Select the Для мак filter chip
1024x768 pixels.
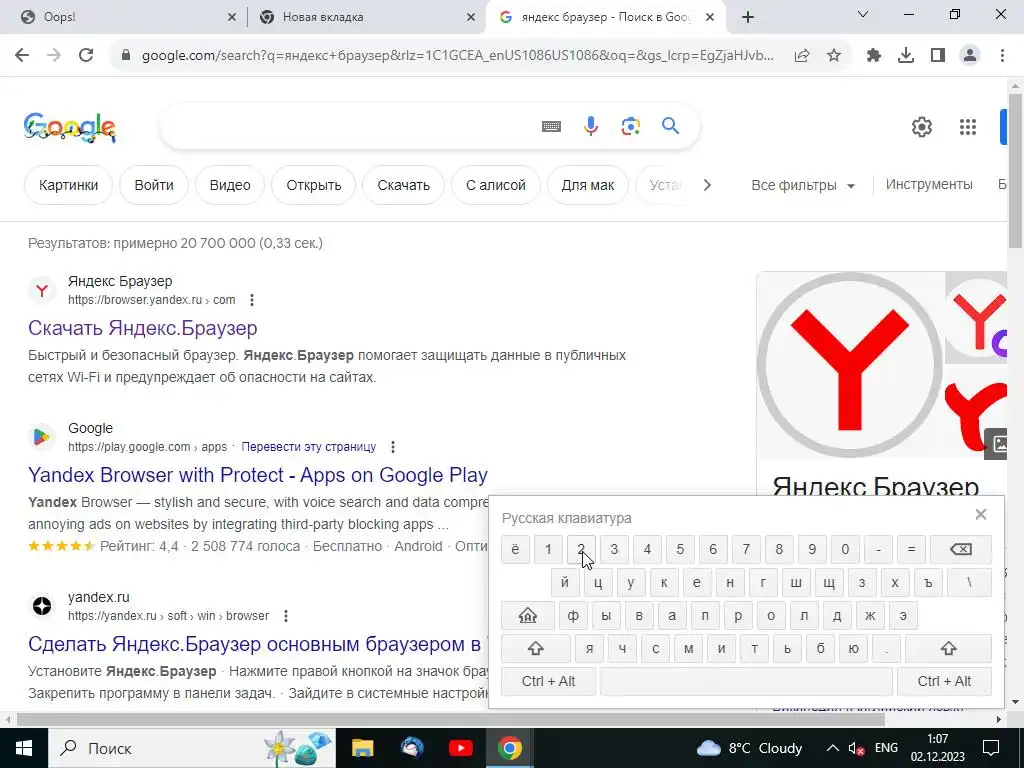click(588, 185)
